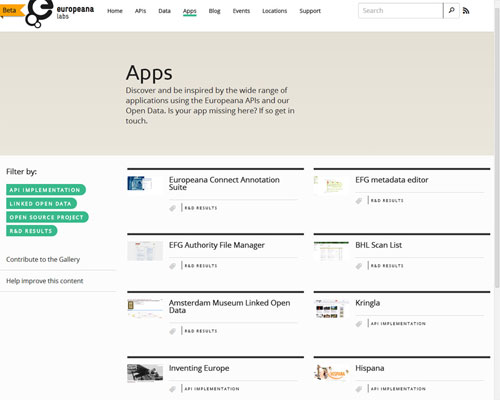Filter by Open Source Project tag
This screenshot has width=500, height=400.
[47, 217]
